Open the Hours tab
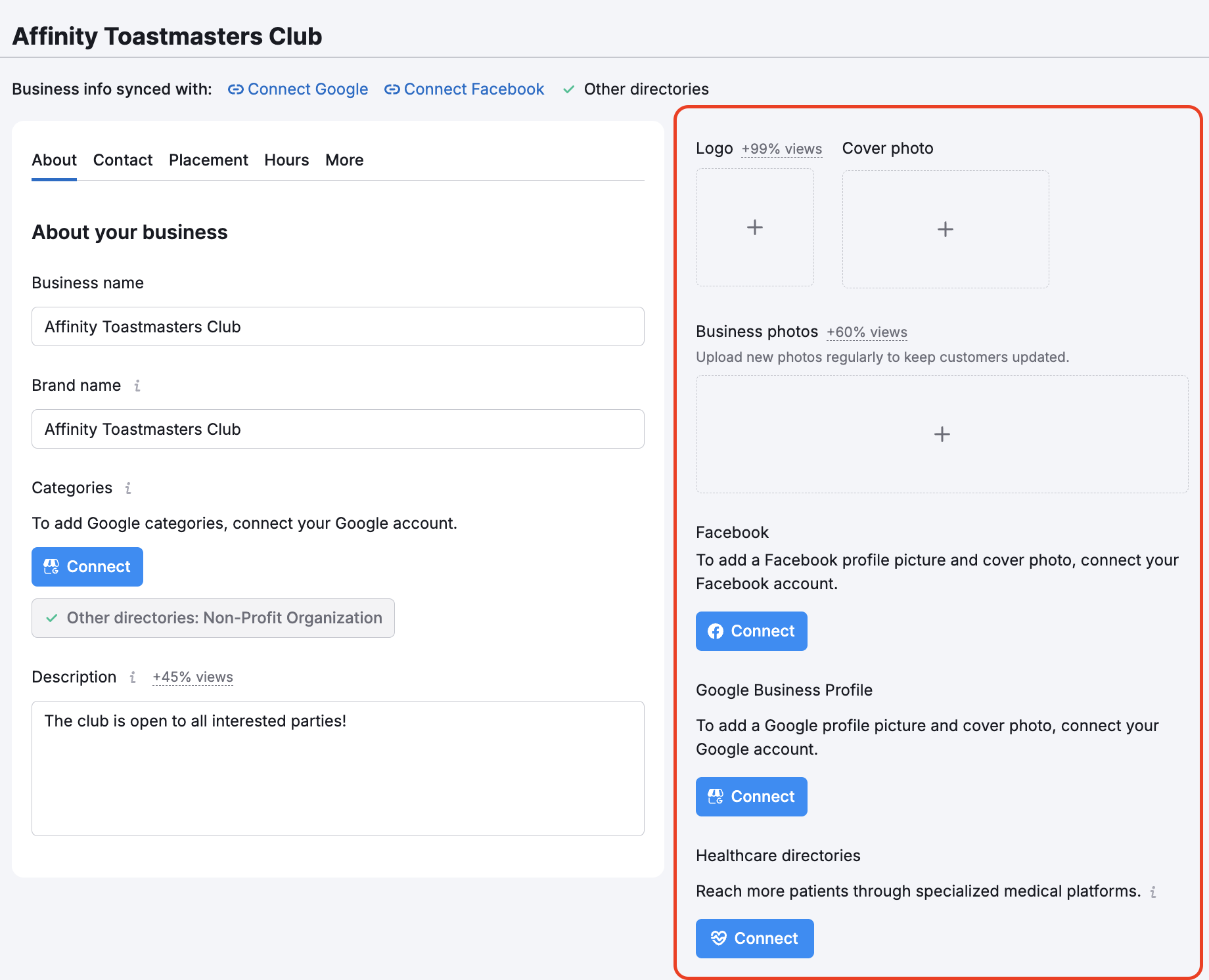The height and width of the screenshot is (980, 1209). click(x=286, y=160)
